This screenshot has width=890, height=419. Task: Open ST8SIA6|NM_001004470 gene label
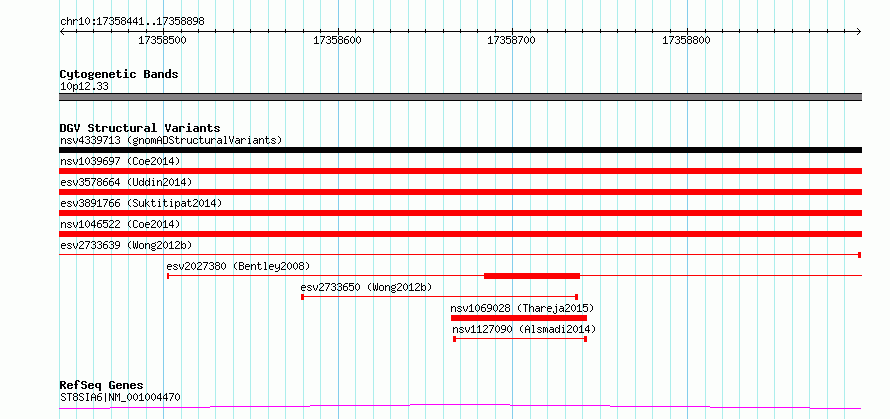(120, 397)
